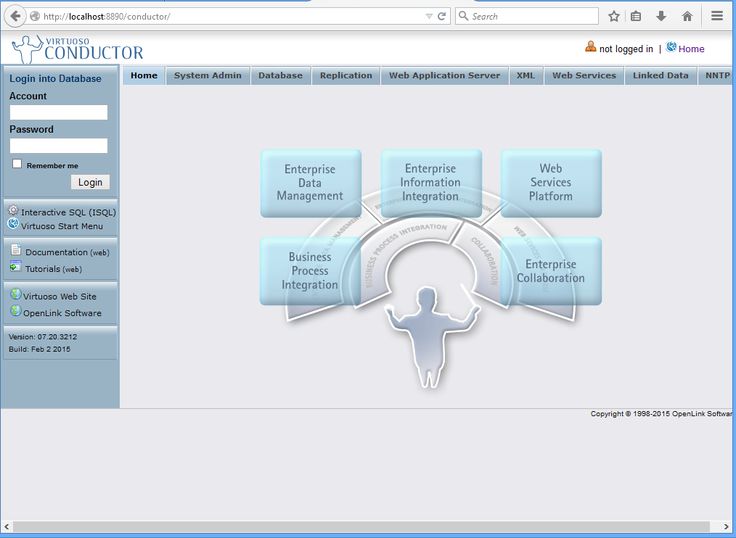The image size is (736, 538).
Task: Switch to the Home tab
Action: [144, 76]
